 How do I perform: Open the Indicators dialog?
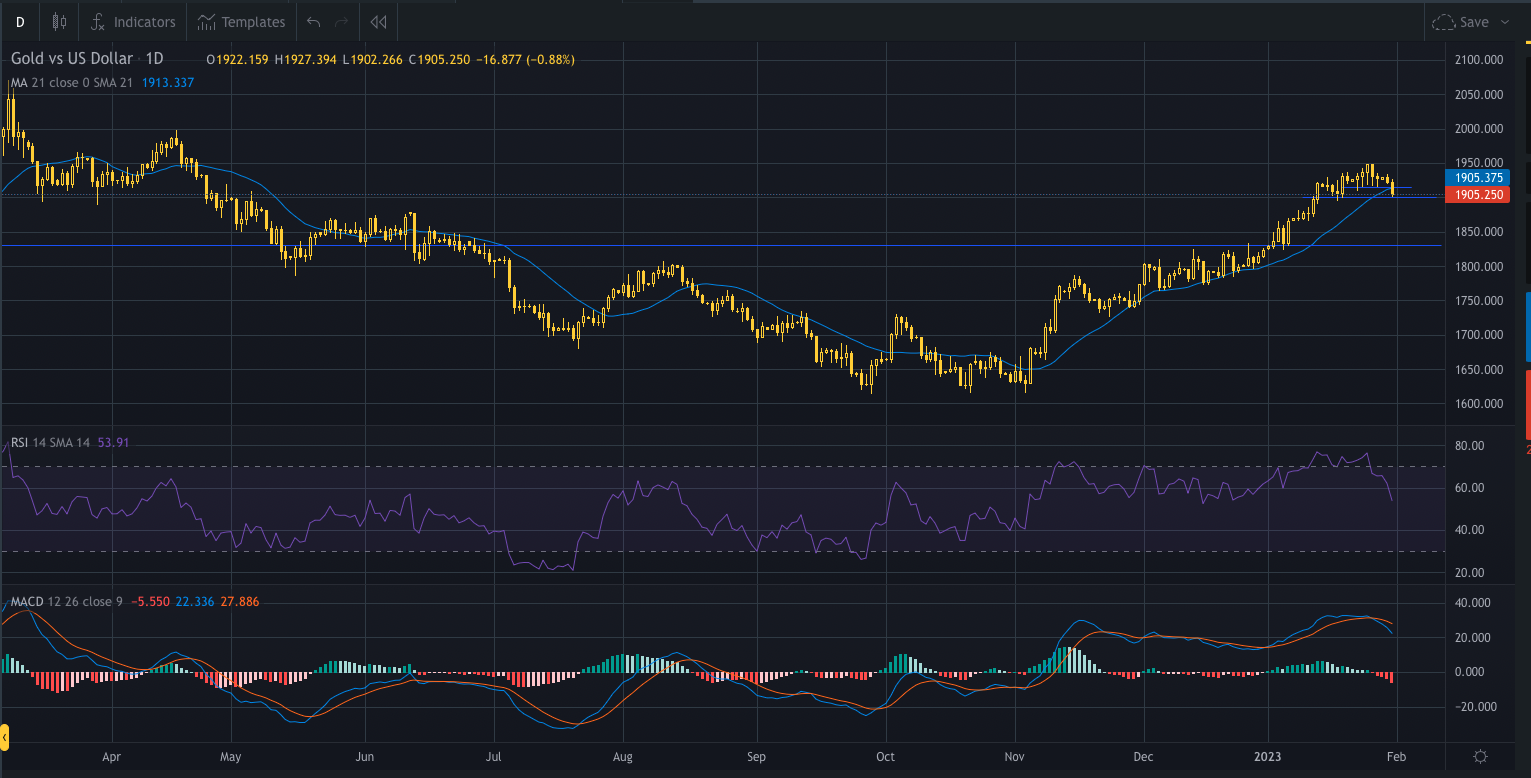click(x=133, y=21)
